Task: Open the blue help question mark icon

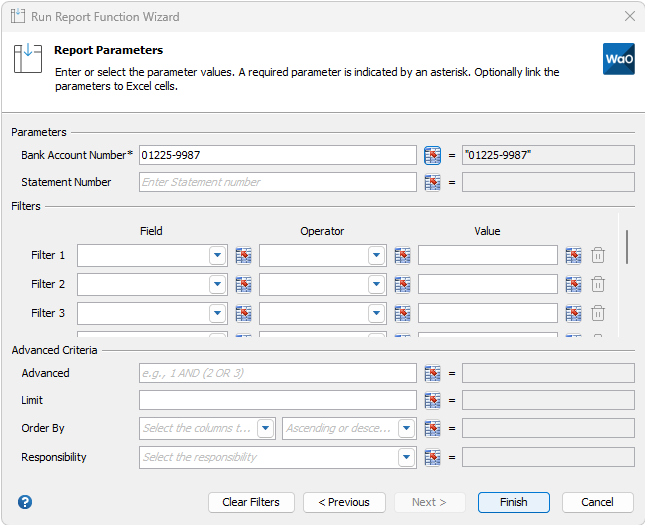Action: (x=25, y=502)
